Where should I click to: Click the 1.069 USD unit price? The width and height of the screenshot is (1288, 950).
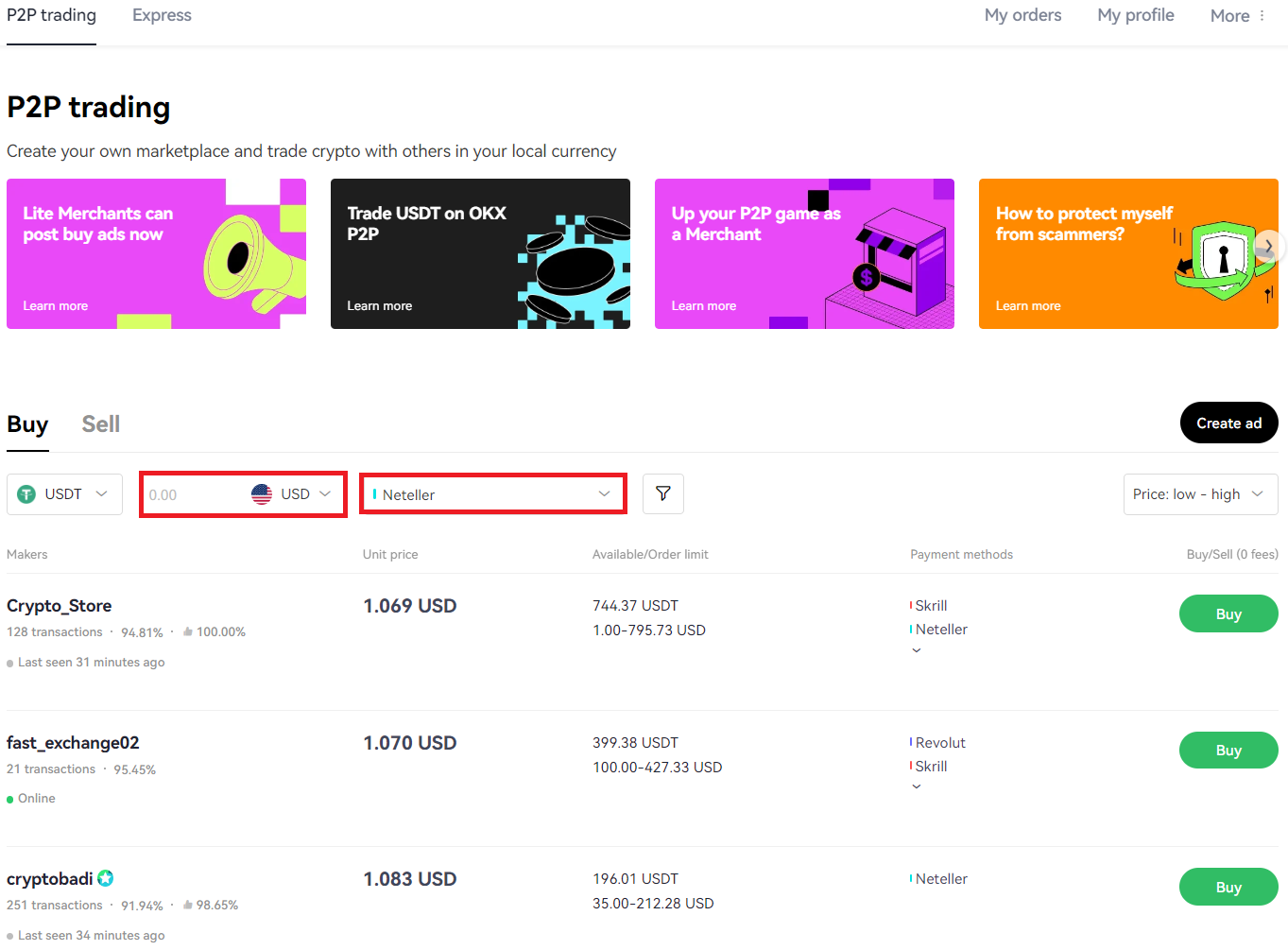[x=410, y=606]
